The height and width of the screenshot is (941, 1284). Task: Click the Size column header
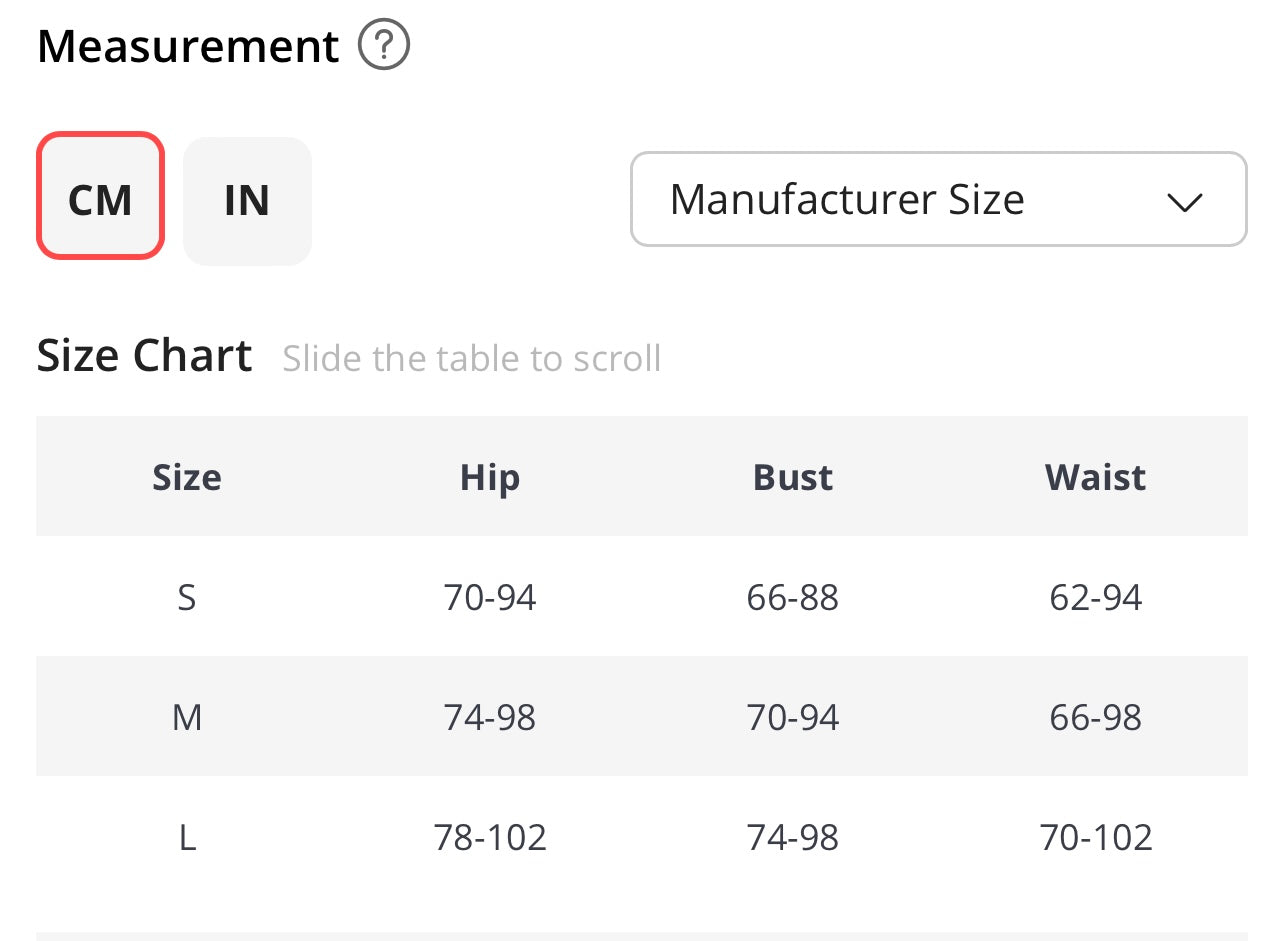pos(187,477)
